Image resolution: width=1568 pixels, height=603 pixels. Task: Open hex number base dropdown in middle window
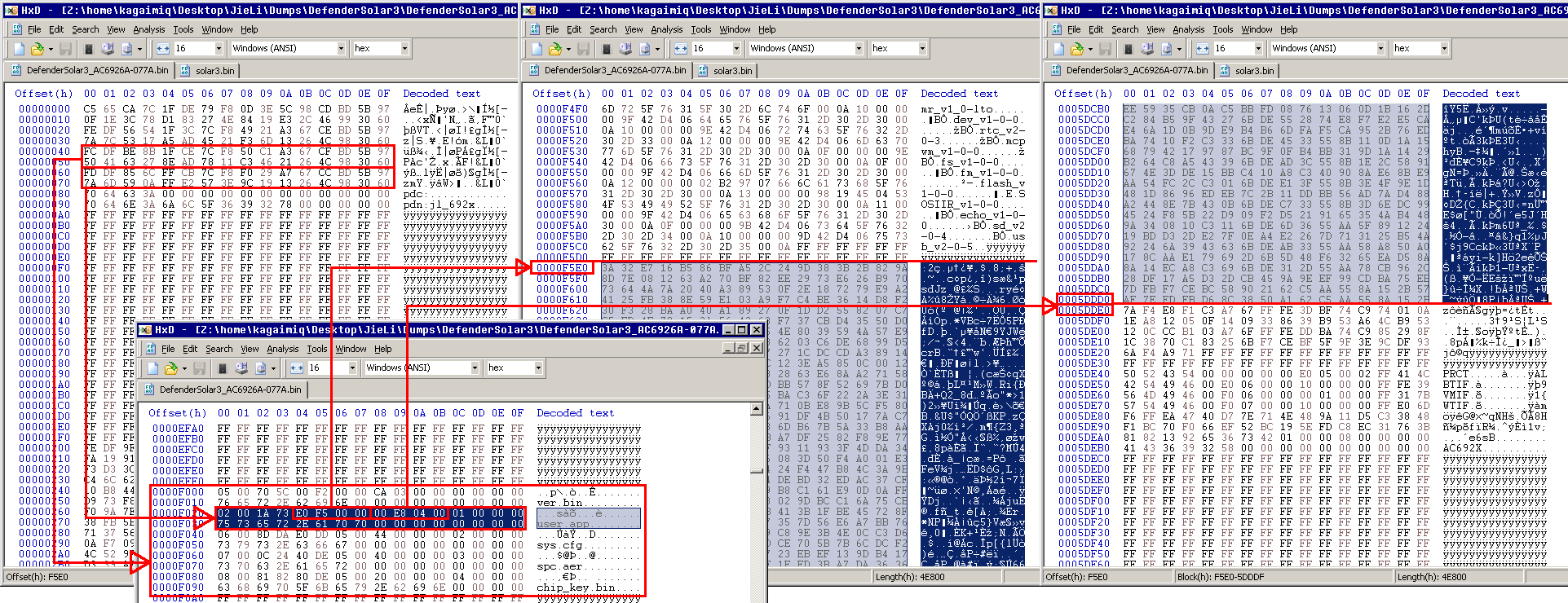click(921, 49)
